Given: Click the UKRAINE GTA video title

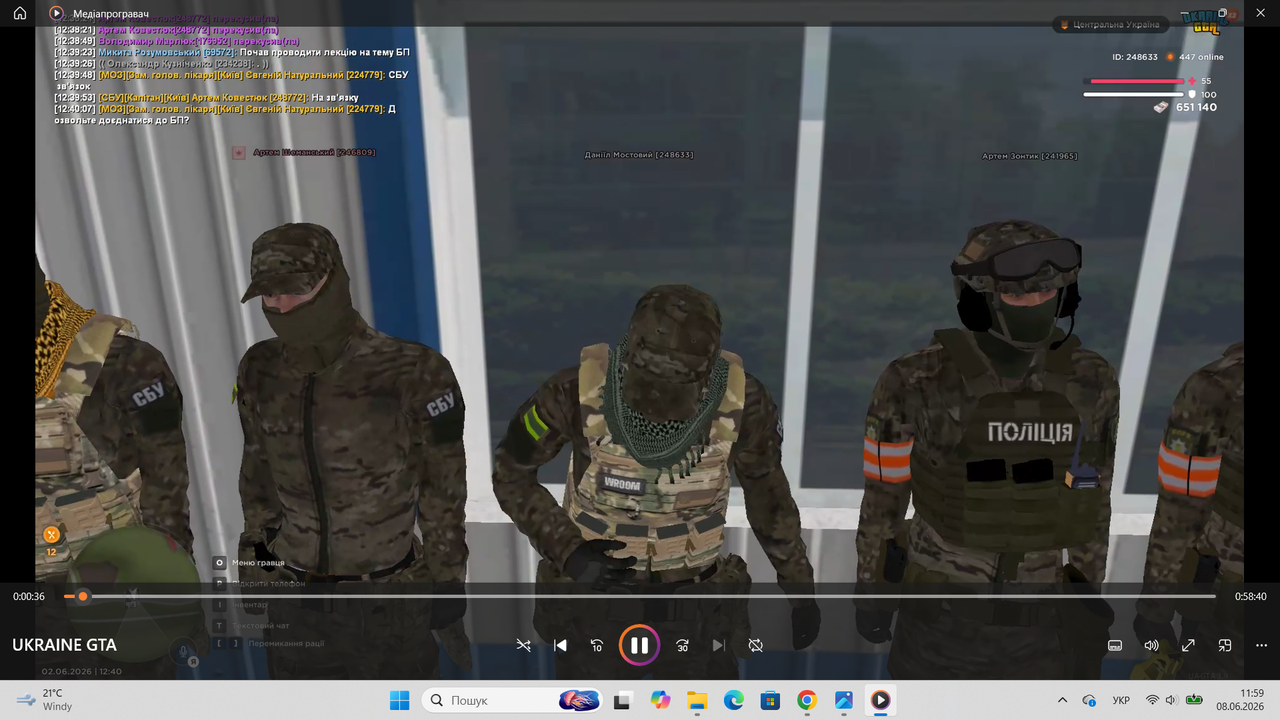Looking at the screenshot, I should [x=64, y=645].
